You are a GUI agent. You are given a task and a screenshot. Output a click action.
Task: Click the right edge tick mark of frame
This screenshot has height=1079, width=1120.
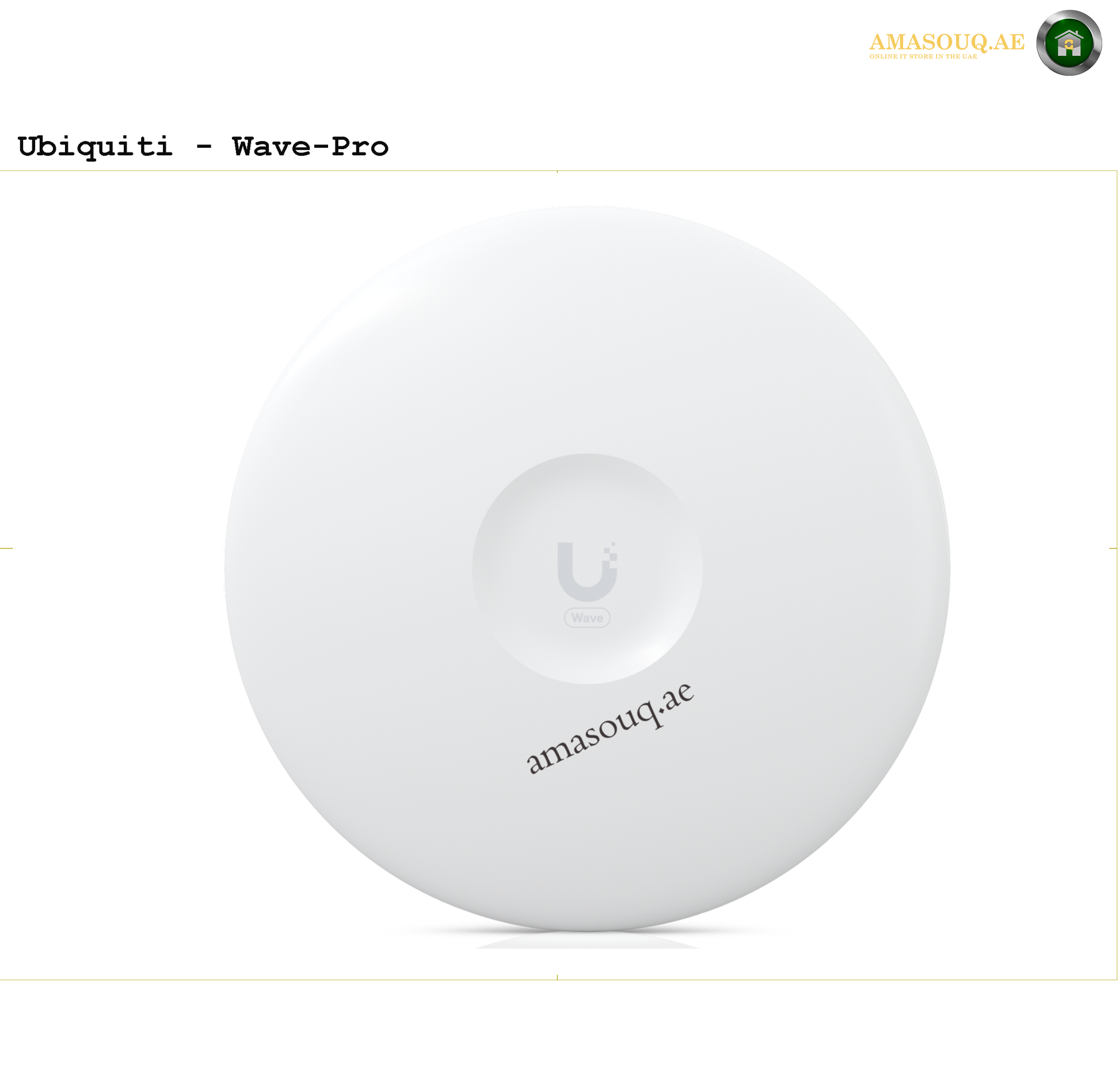(1113, 548)
